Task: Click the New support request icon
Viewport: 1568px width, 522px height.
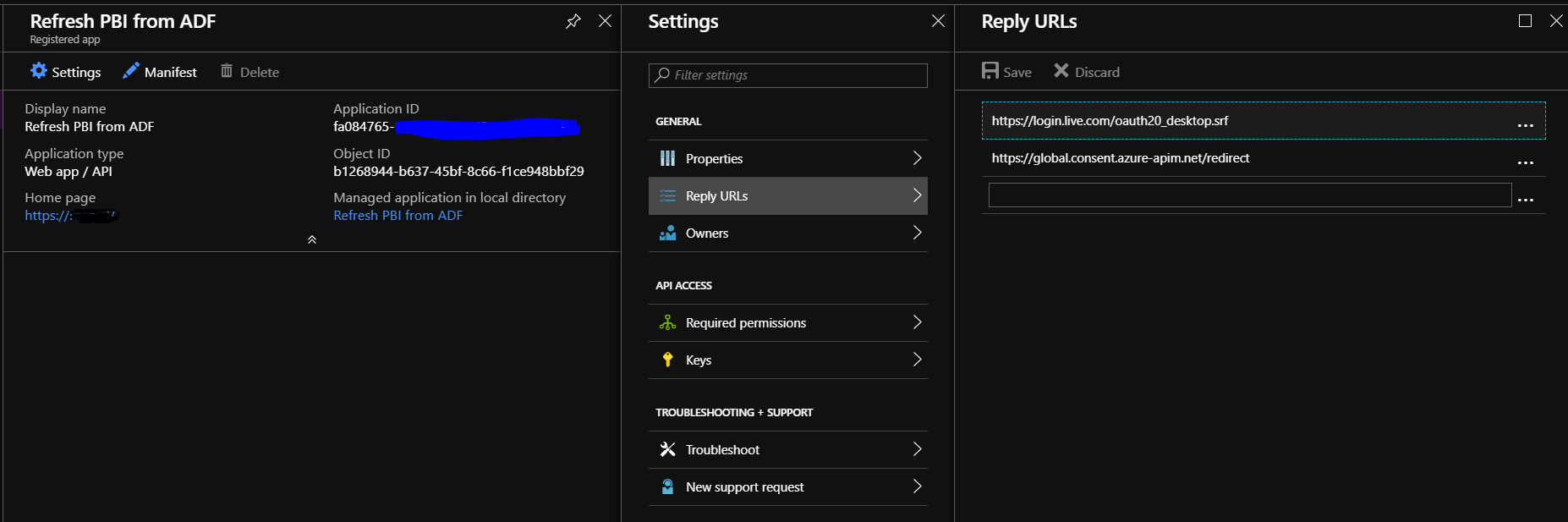Action: tap(667, 486)
